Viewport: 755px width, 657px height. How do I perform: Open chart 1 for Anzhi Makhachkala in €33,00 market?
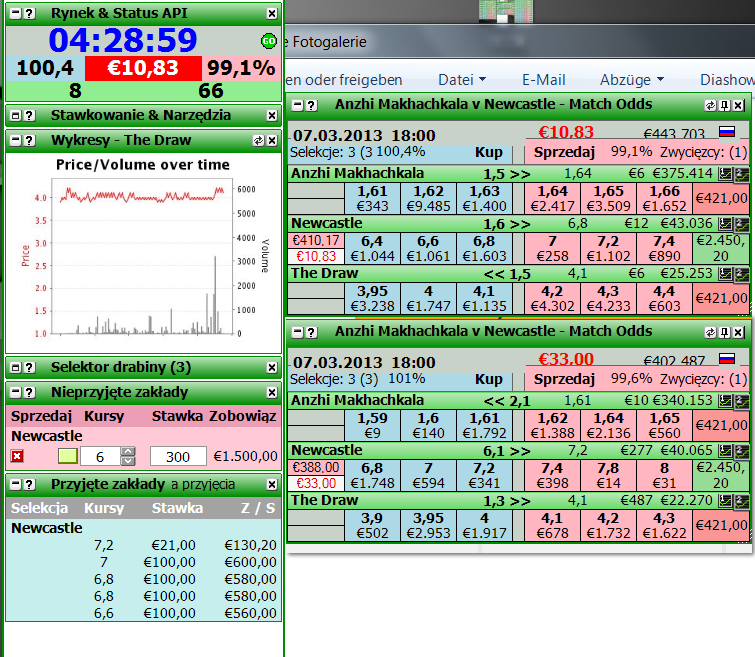point(725,401)
